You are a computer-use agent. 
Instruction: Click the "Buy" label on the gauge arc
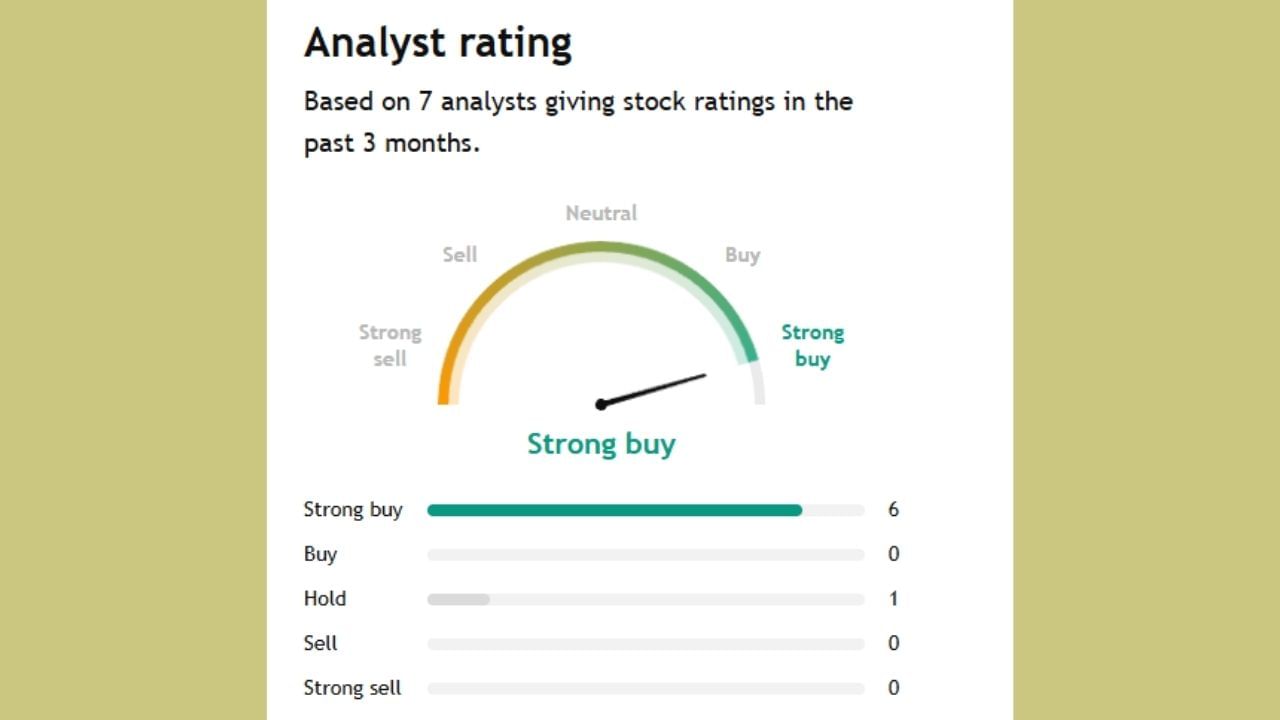tap(743, 255)
